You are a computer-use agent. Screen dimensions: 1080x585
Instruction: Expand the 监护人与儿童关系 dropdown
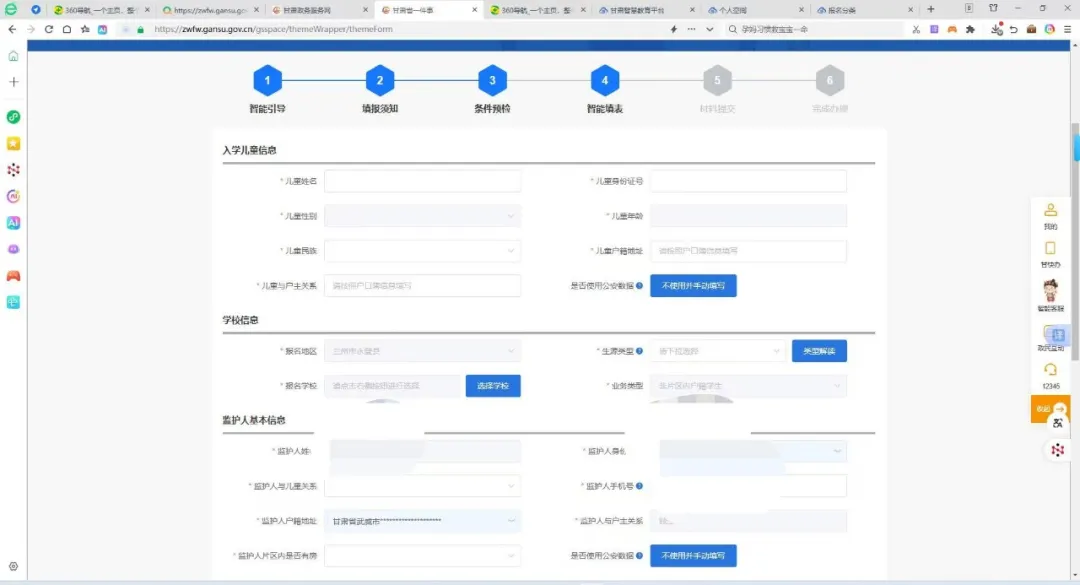click(422, 486)
